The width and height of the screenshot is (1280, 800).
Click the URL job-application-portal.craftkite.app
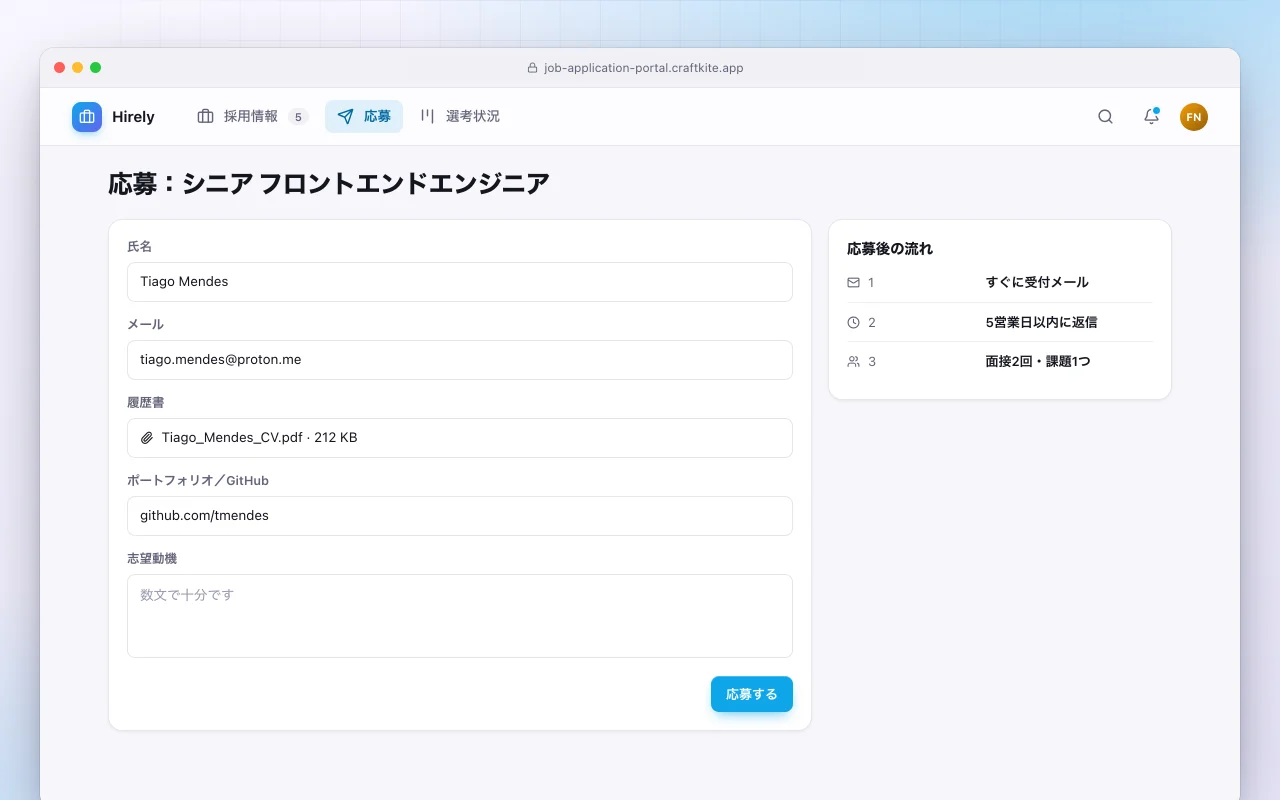644,68
